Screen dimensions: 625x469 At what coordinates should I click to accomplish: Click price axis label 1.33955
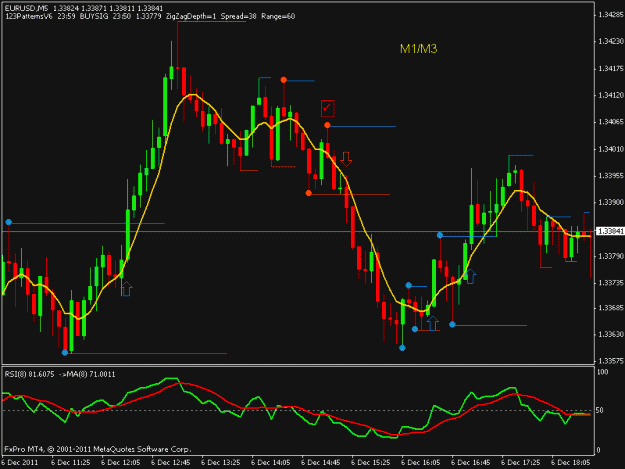pyautogui.click(x=611, y=176)
